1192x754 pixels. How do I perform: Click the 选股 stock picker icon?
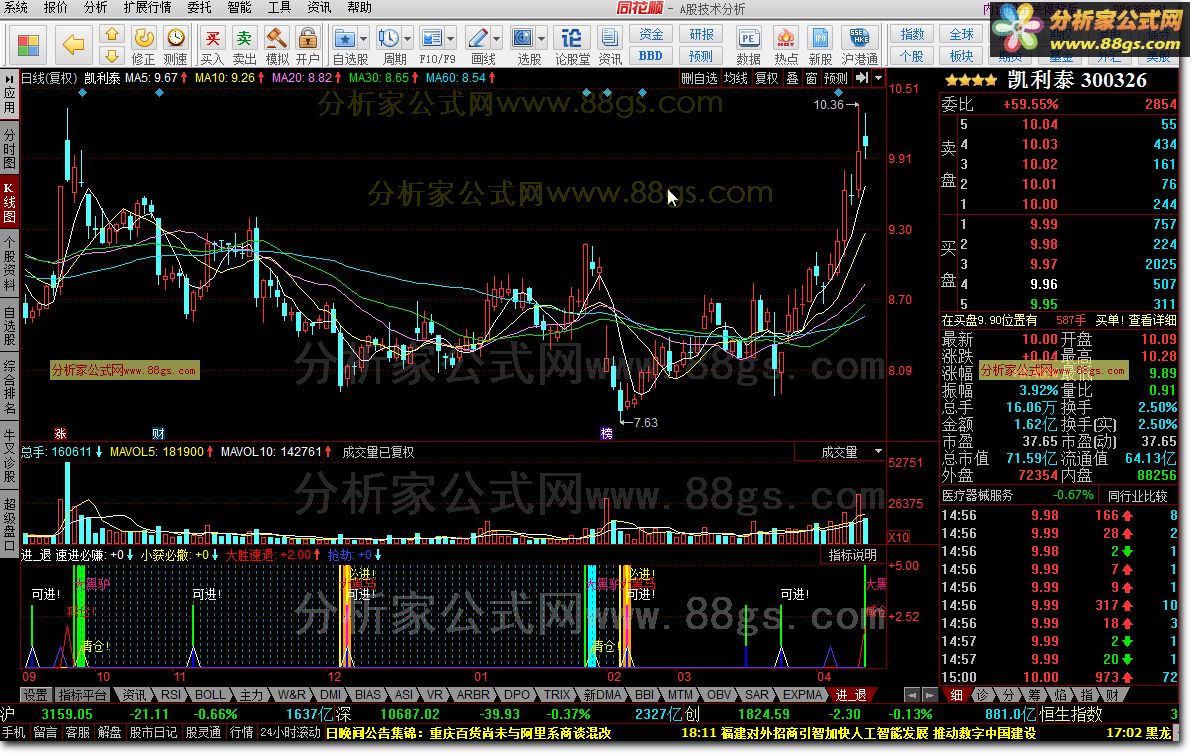[523, 37]
